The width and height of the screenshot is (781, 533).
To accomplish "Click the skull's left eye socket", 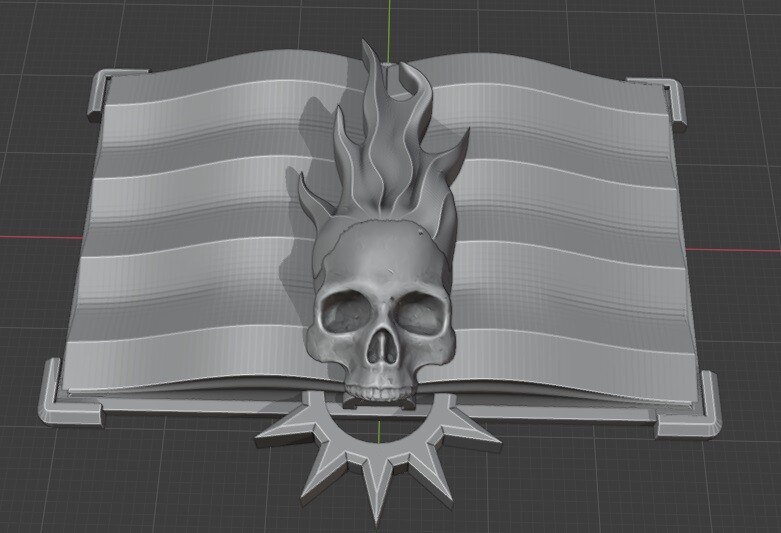I will coord(345,312).
